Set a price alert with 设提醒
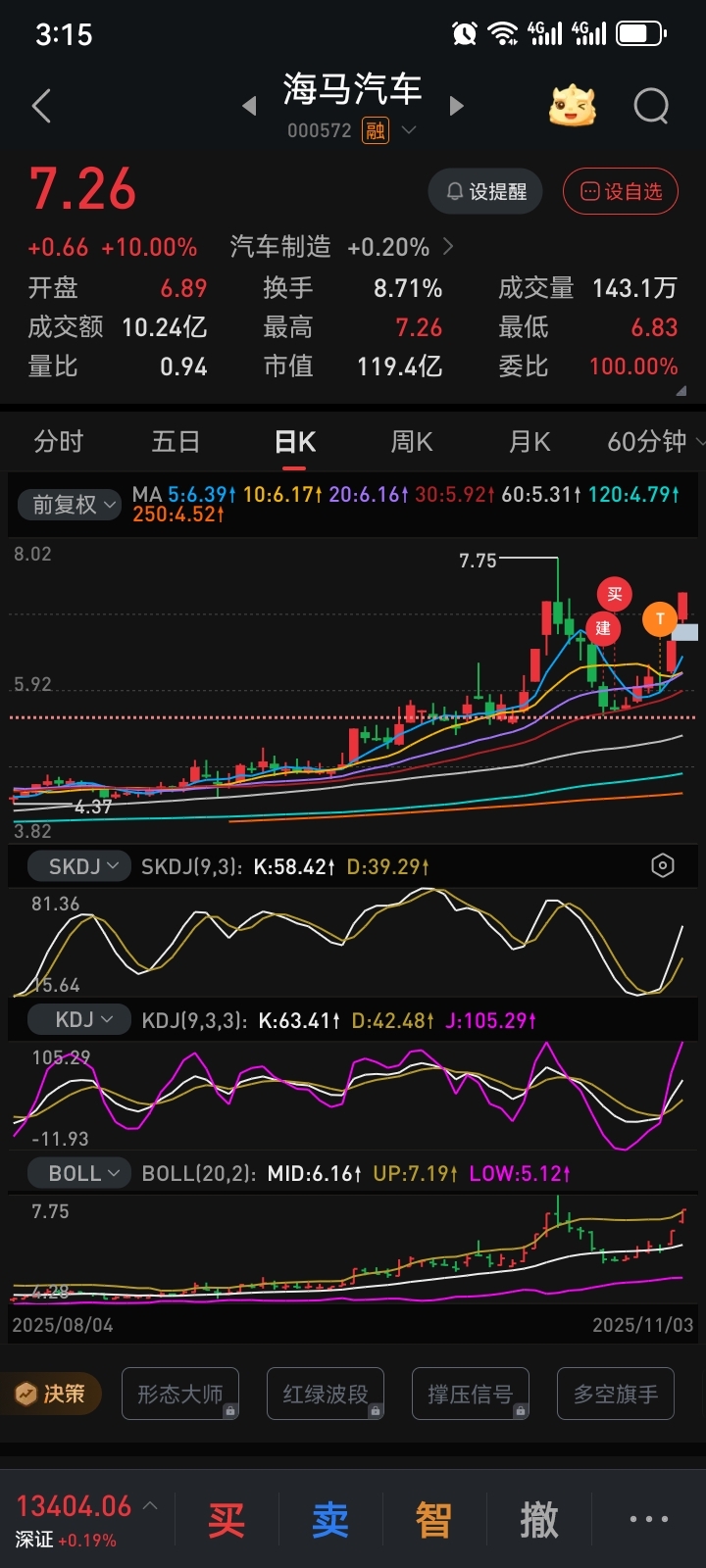706x1568 pixels. (x=486, y=191)
